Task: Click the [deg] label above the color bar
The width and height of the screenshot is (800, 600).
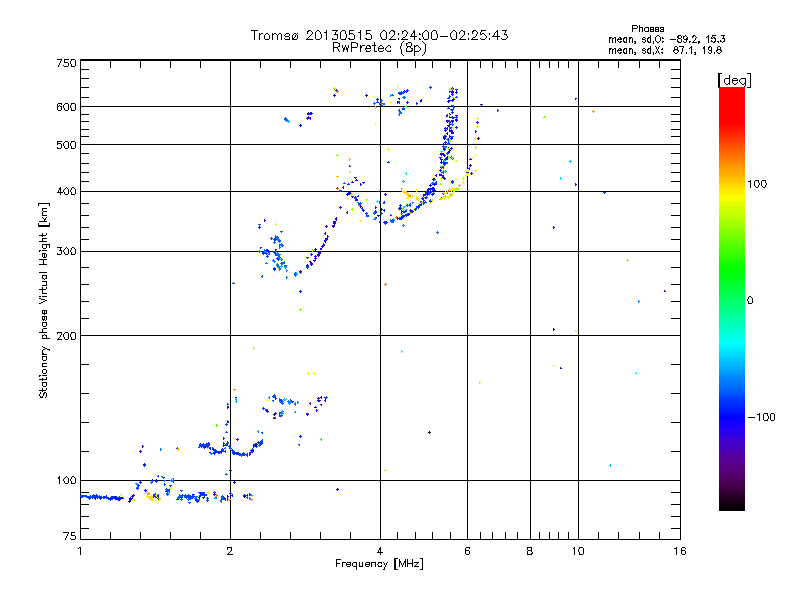Action: pyautogui.click(x=734, y=80)
